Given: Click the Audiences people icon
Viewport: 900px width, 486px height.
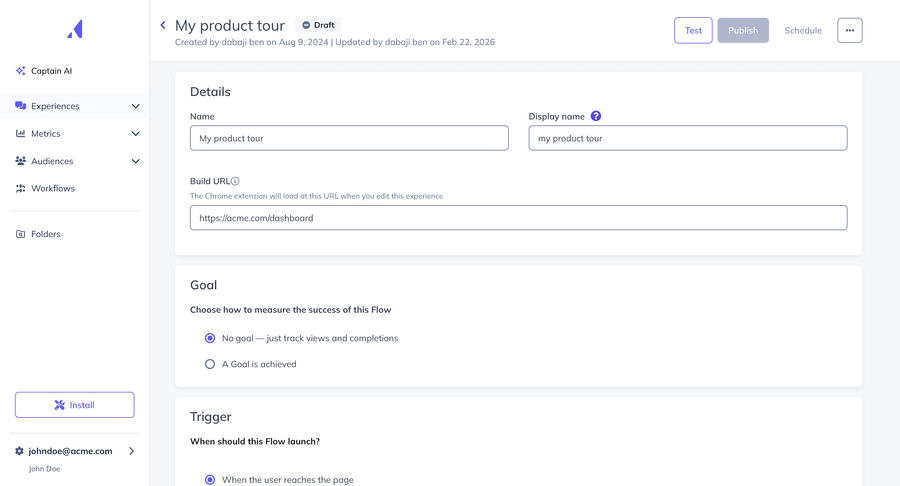Looking at the screenshot, I should [x=21, y=161].
